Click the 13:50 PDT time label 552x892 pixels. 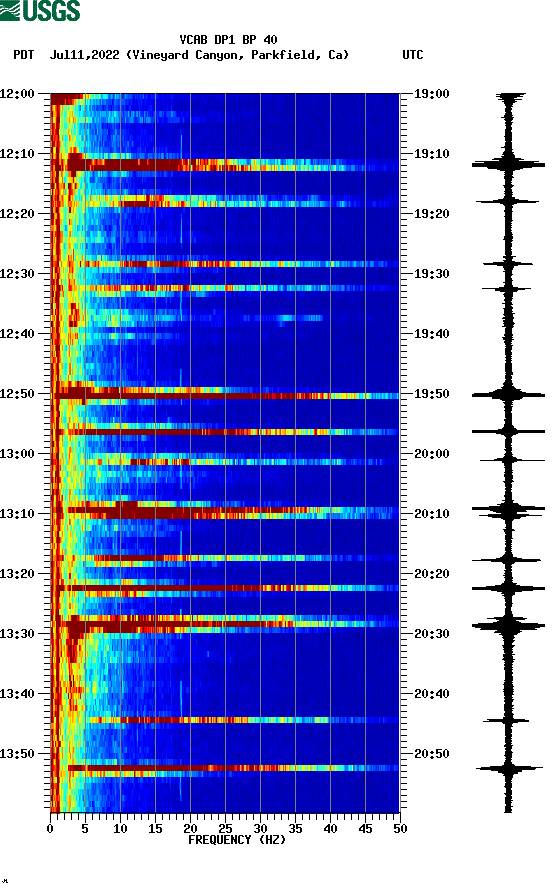click(x=17, y=754)
